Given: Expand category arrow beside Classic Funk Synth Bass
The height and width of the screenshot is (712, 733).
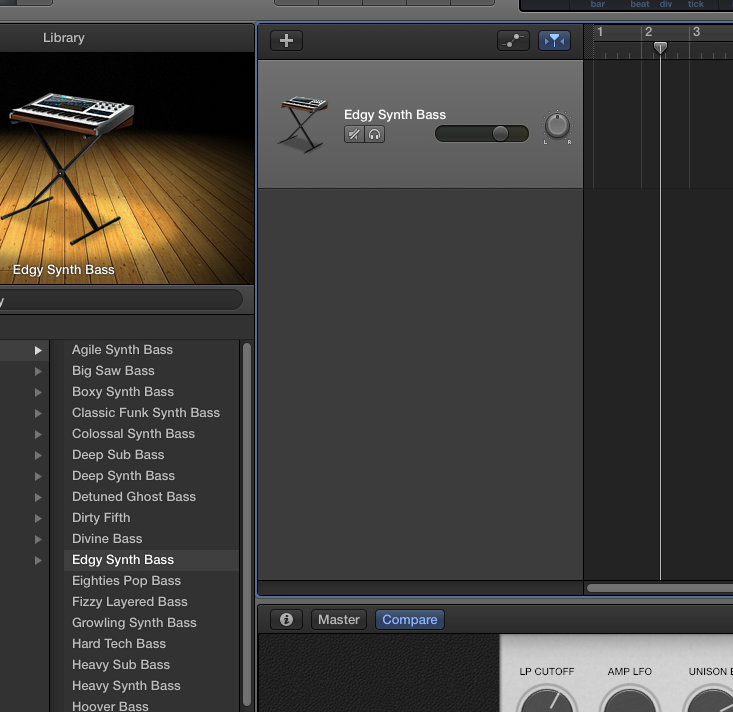Looking at the screenshot, I should coord(38,413).
